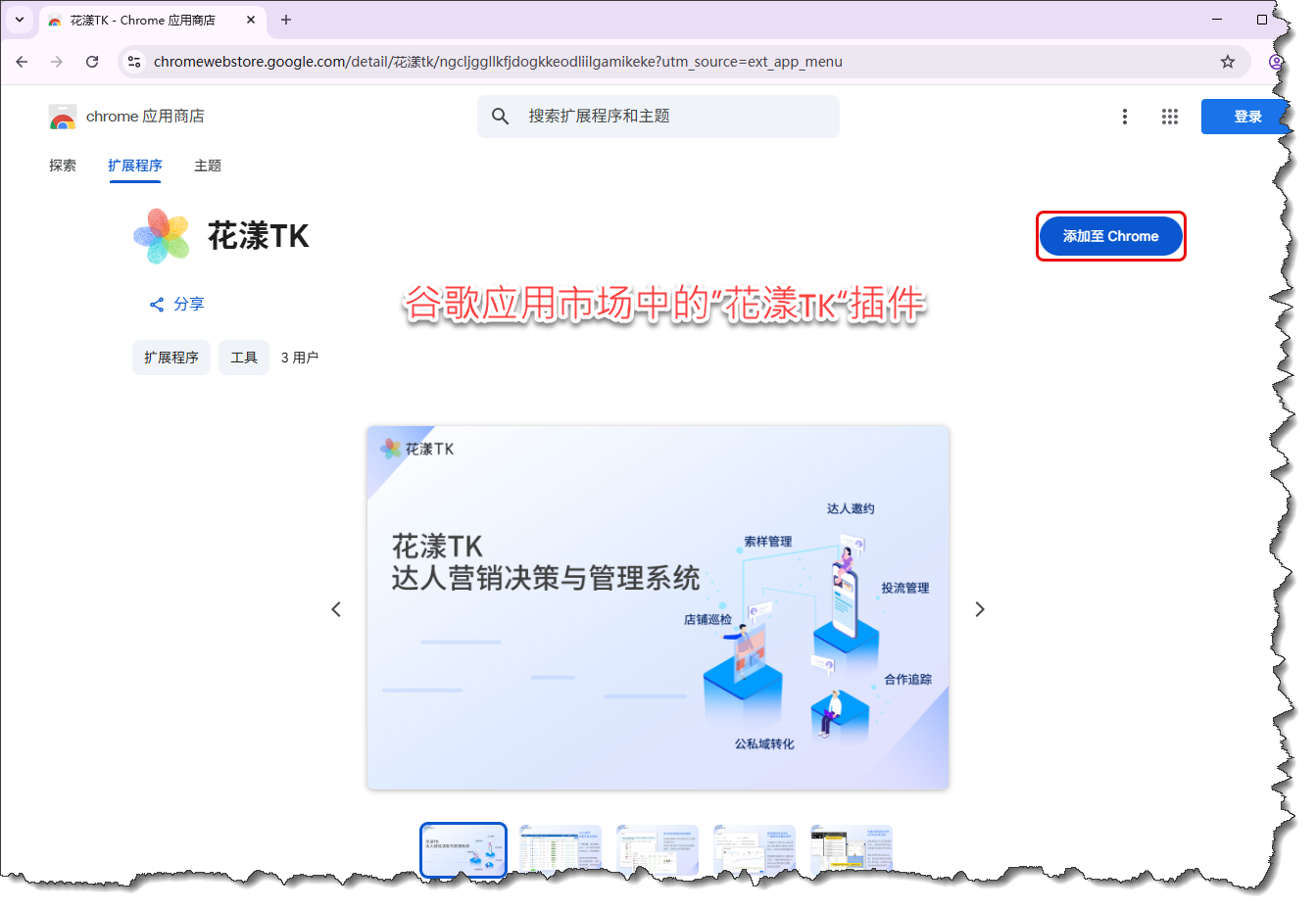The width and height of the screenshot is (1316, 910).
Task: Open the three-dot more options menu
Action: point(1124,117)
